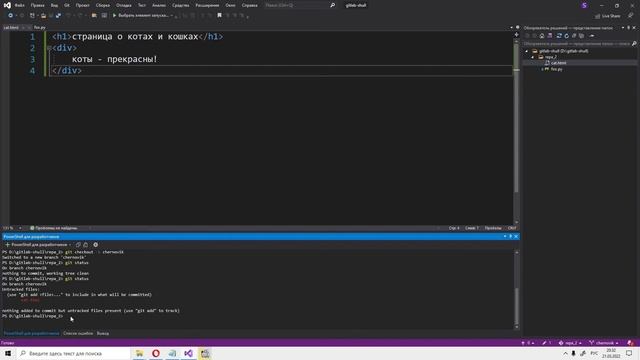Click the no problems found indicator
Image resolution: width=640 pixels, height=360 pixels.
53,228
